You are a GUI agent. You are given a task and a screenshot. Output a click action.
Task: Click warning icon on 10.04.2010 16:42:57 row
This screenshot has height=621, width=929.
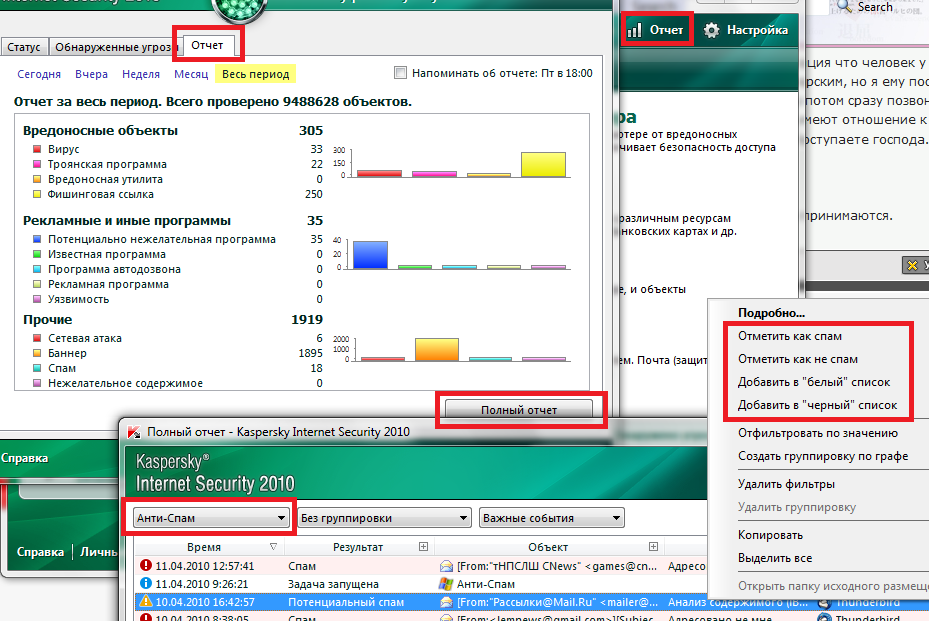(146, 601)
